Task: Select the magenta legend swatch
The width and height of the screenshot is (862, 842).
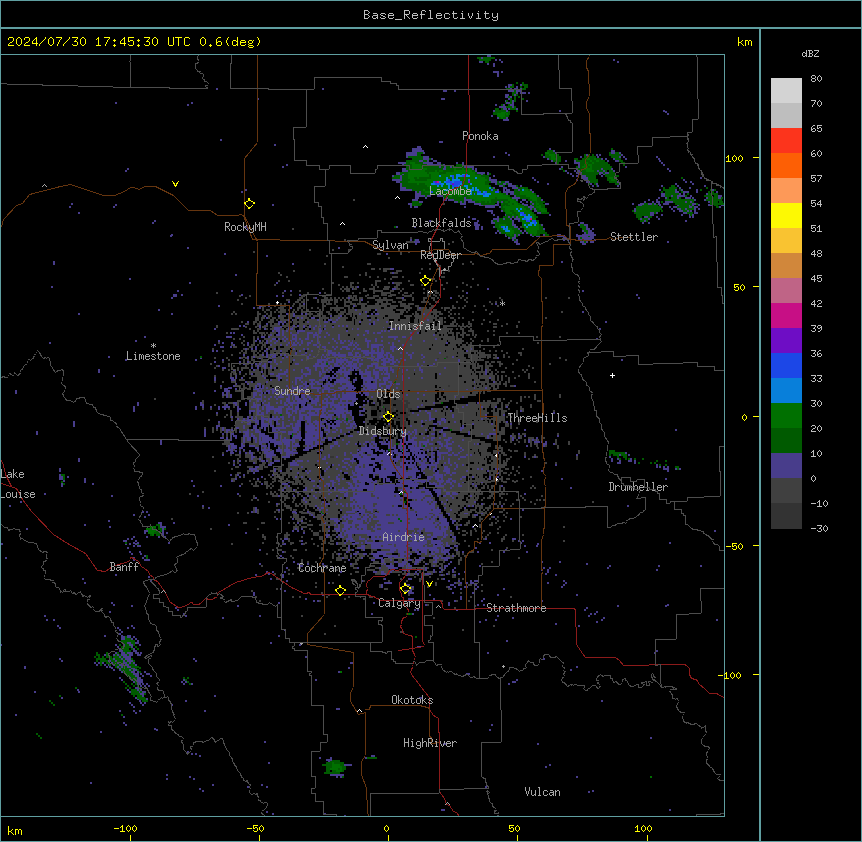Action: click(786, 315)
